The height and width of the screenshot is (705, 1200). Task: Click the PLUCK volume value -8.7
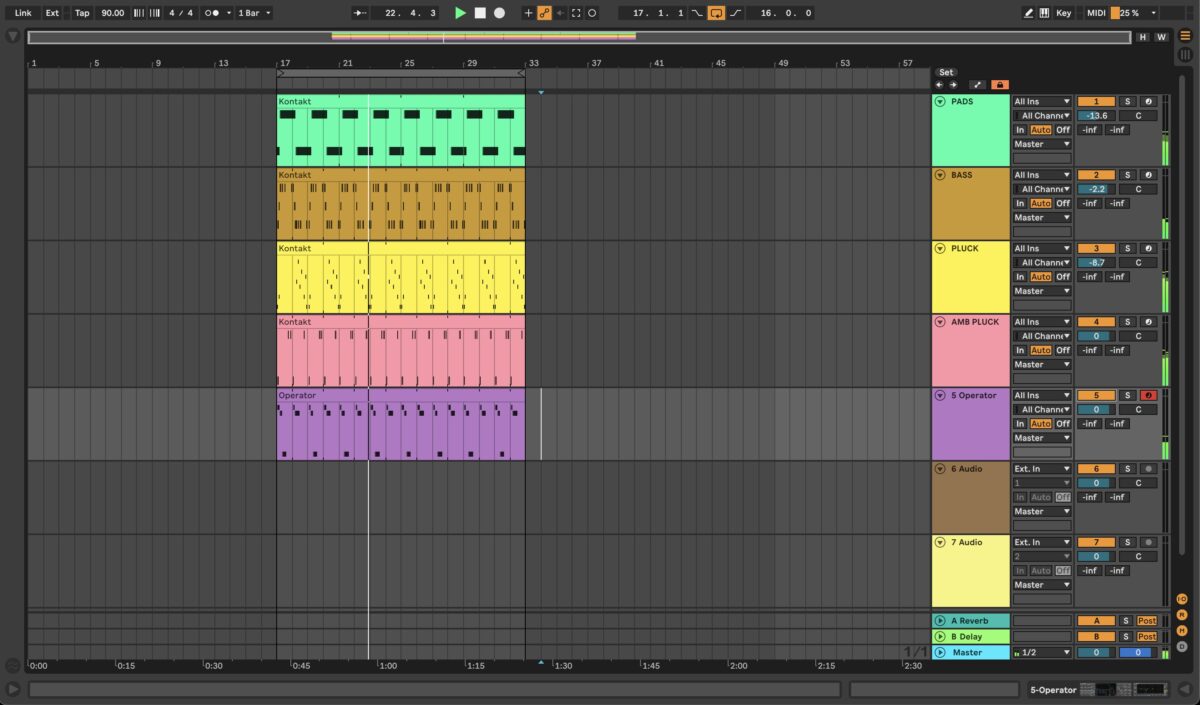tap(1096, 262)
